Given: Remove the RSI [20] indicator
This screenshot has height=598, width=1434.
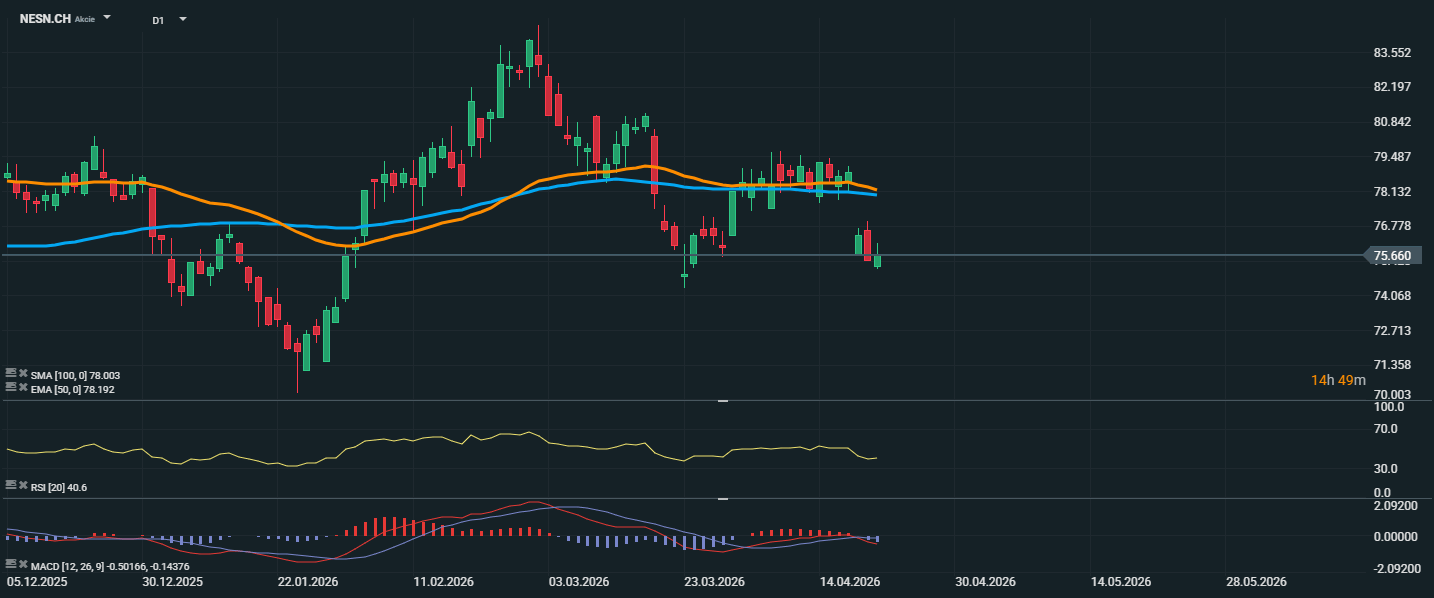Looking at the screenshot, I should pos(22,485).
